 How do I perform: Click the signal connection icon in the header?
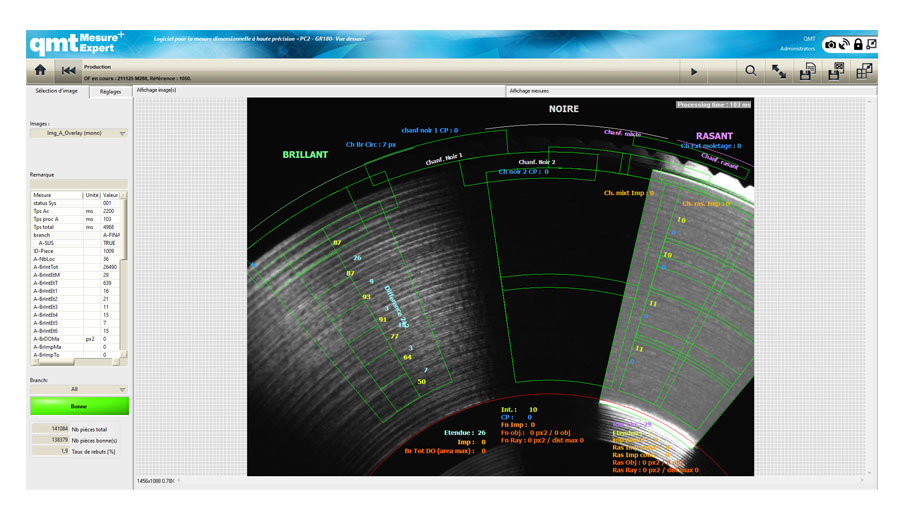pyautogui.click(x=845, y=45)
